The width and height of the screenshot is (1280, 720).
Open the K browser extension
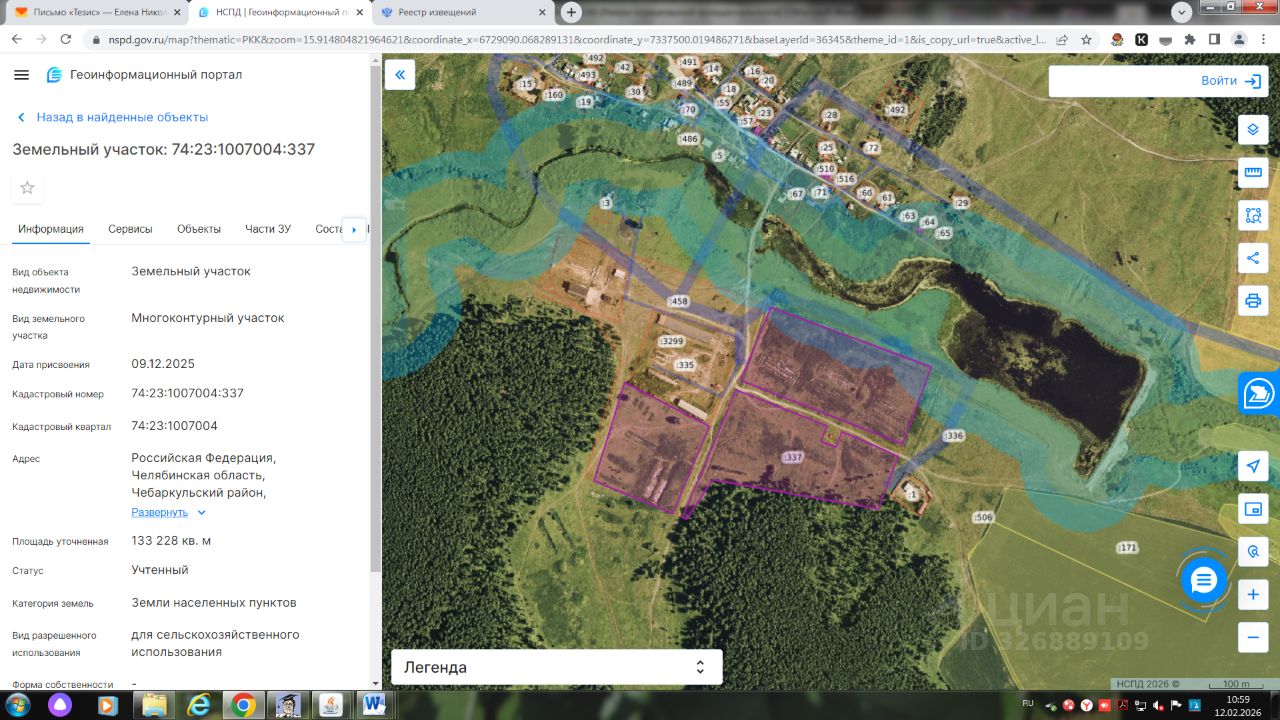pos(1141,40)
